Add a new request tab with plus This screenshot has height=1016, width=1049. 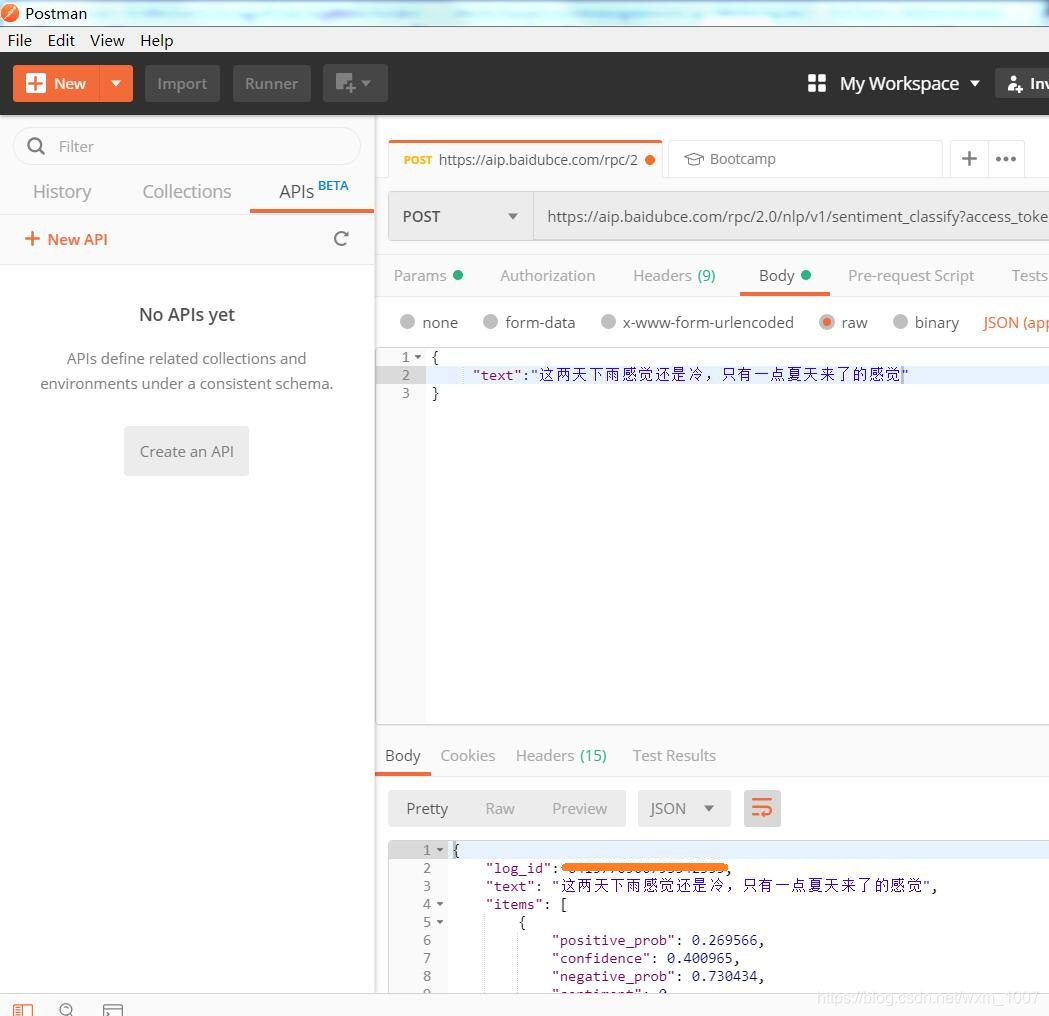pos(969,159)
